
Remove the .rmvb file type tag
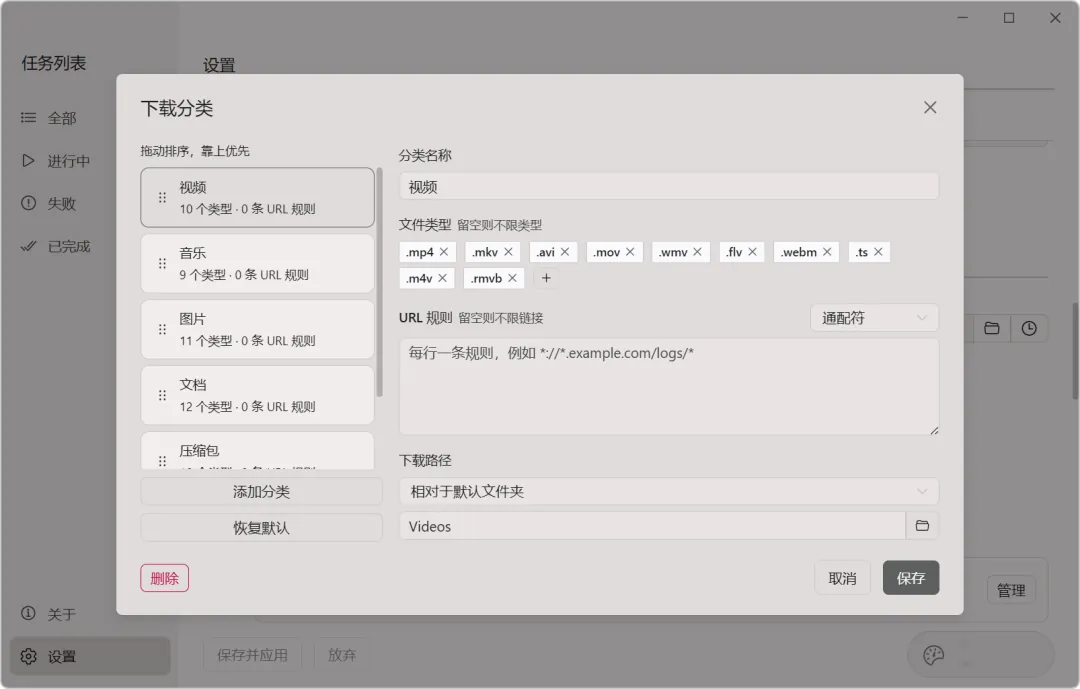click(512, 278)
